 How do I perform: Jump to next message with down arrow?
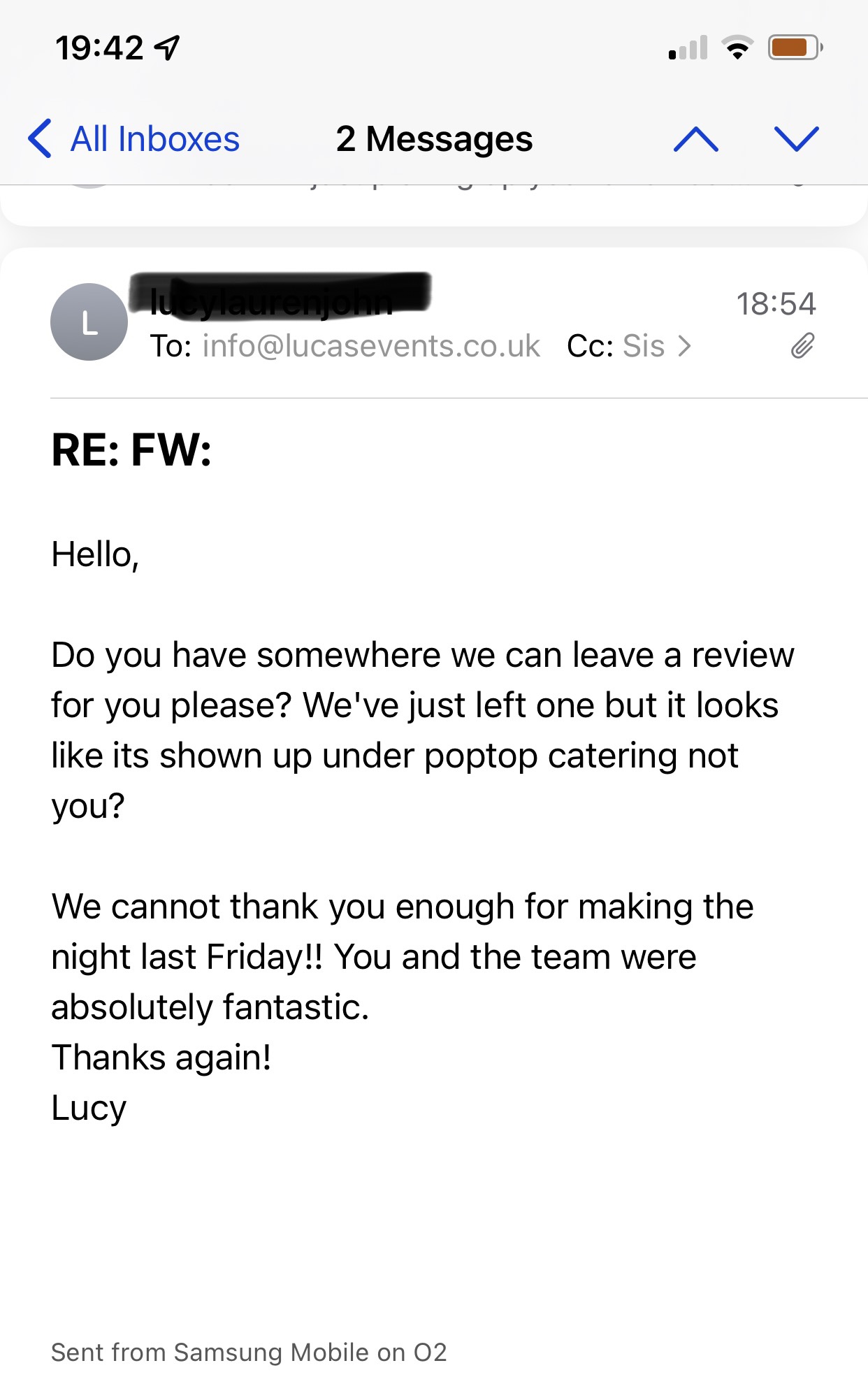point(797,139)
